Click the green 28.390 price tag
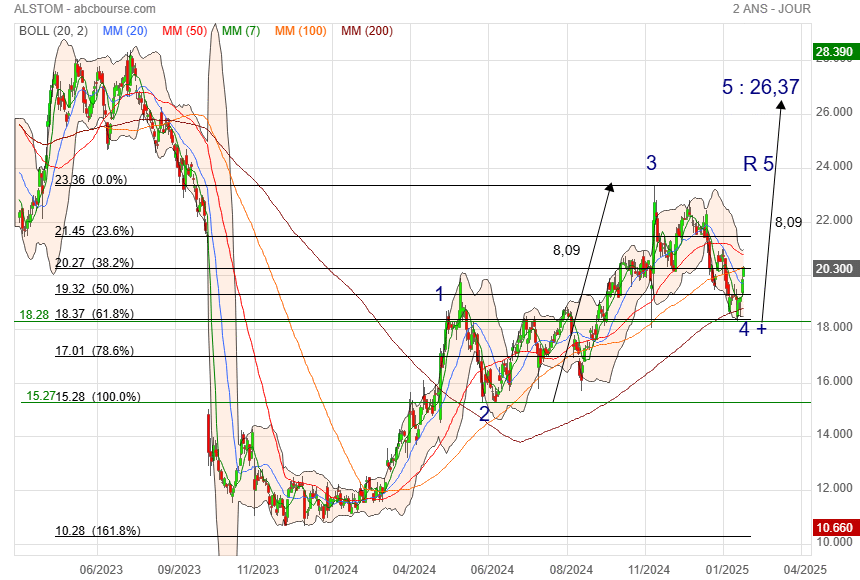860x580 pixels. click(834, 52)
